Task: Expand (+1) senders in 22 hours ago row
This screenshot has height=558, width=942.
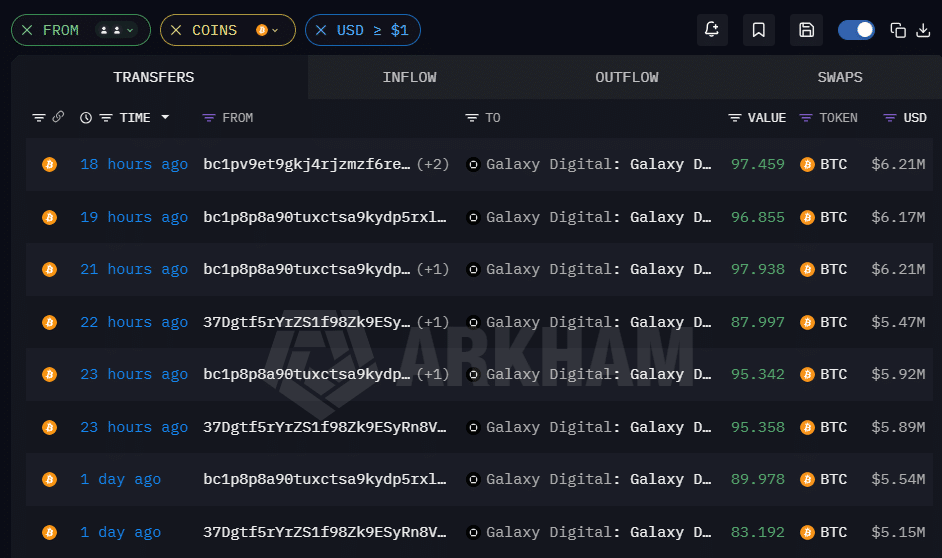Action: click(x=433, y=323)
